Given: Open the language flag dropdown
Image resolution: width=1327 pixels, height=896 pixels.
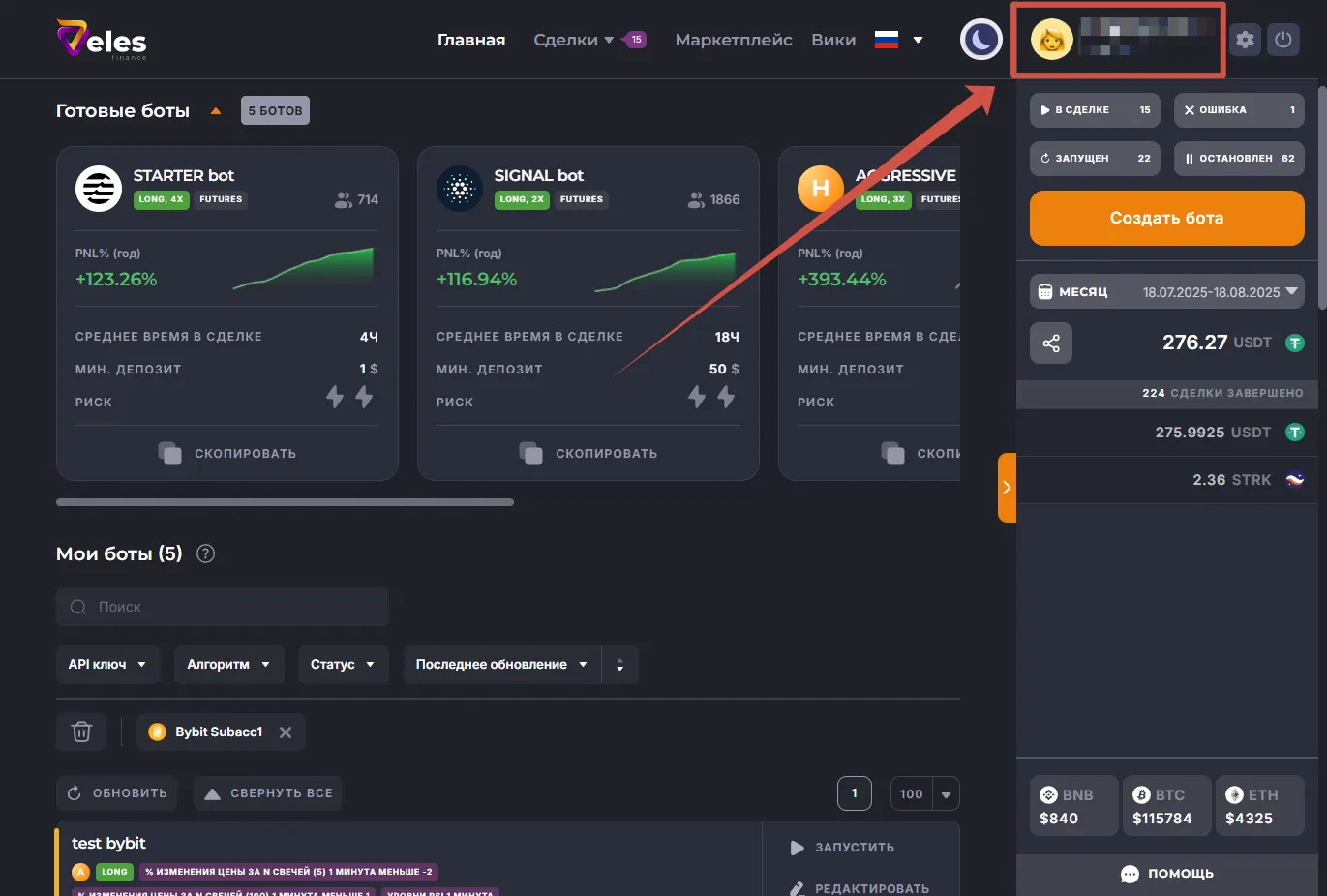Looking at the screenshot, I should coord(899,40).
